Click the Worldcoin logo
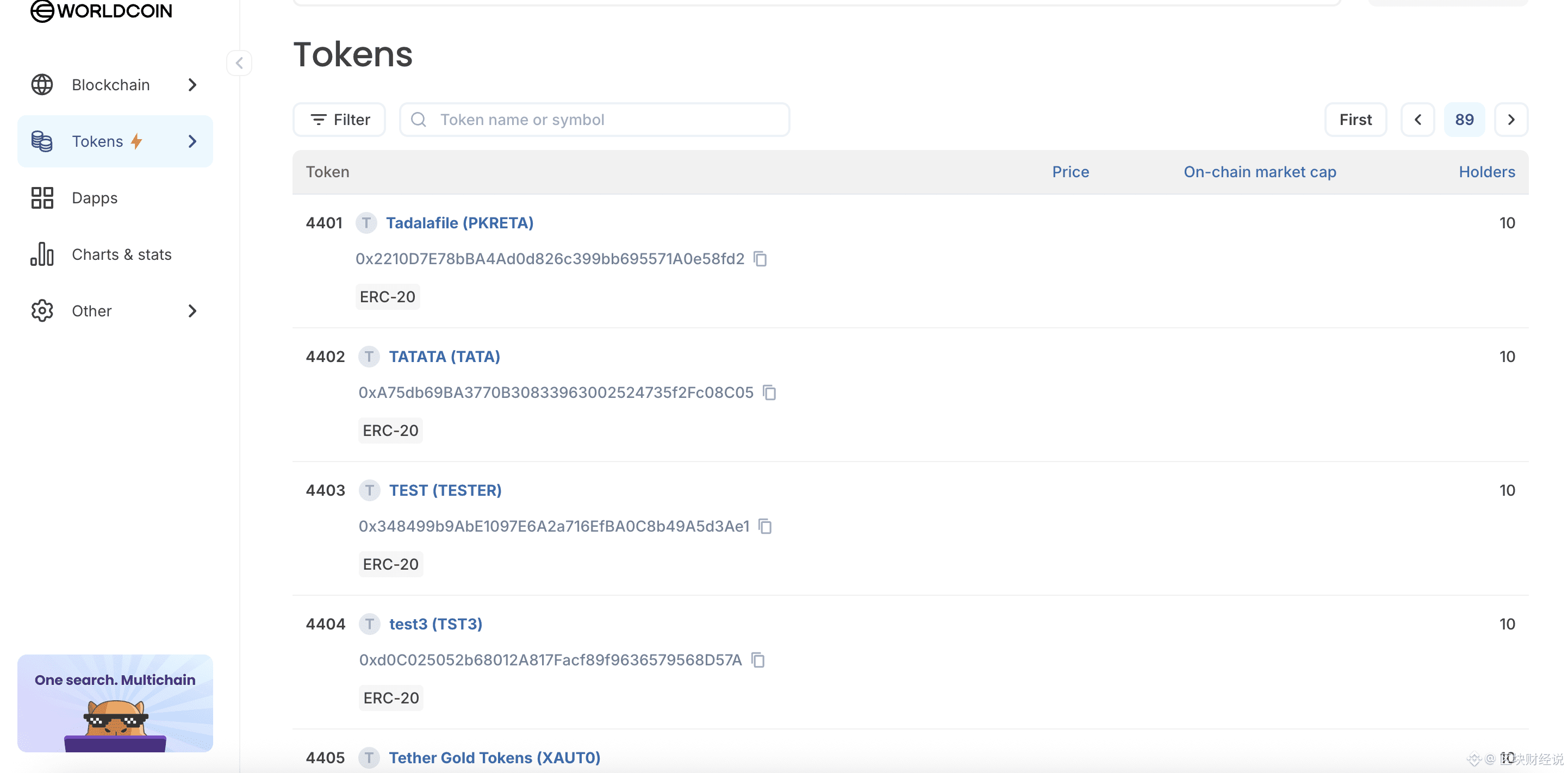This screenshot has height=773, width=1568. tap(101, 11)
